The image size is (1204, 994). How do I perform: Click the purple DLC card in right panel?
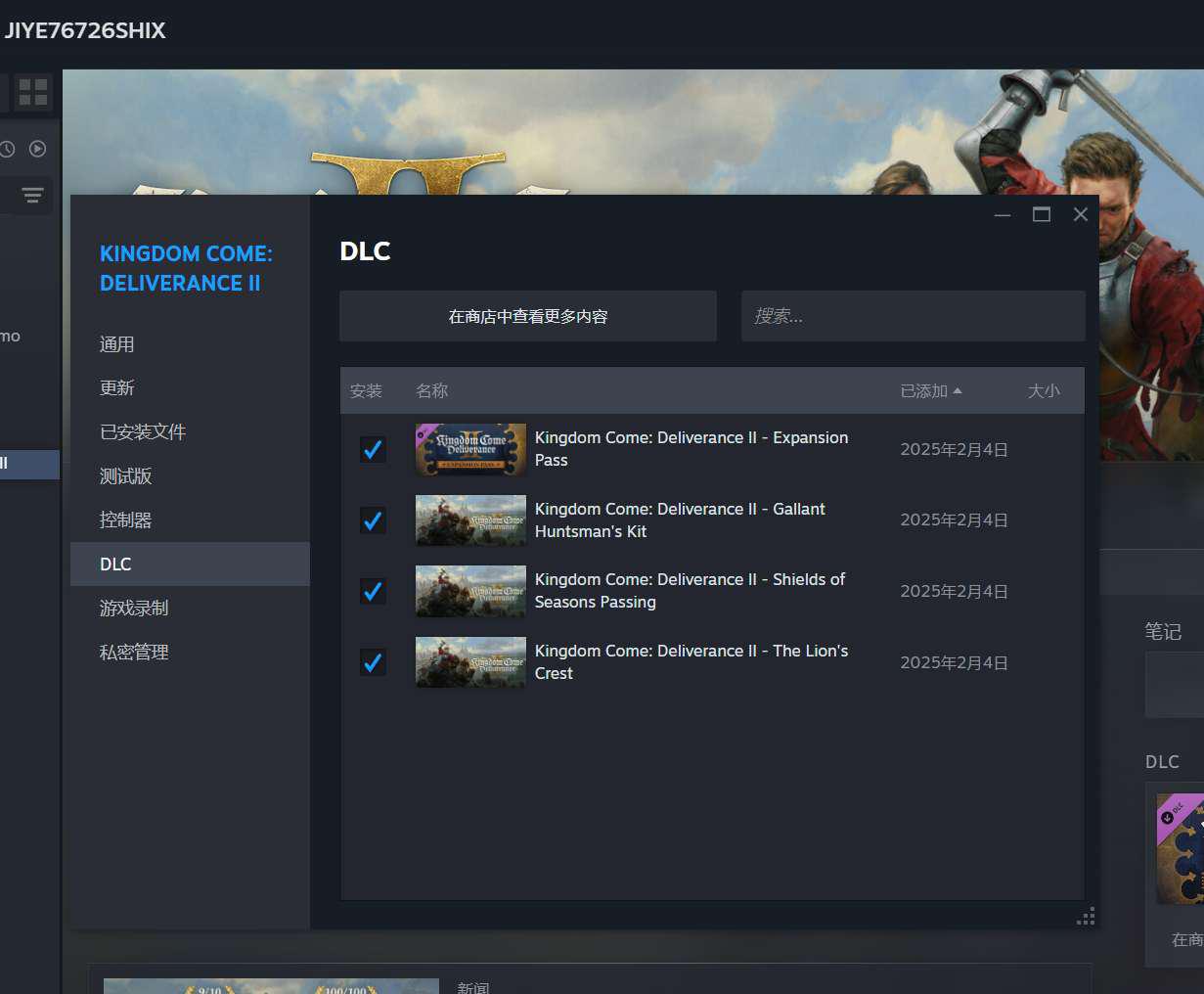pos(1181,848)
